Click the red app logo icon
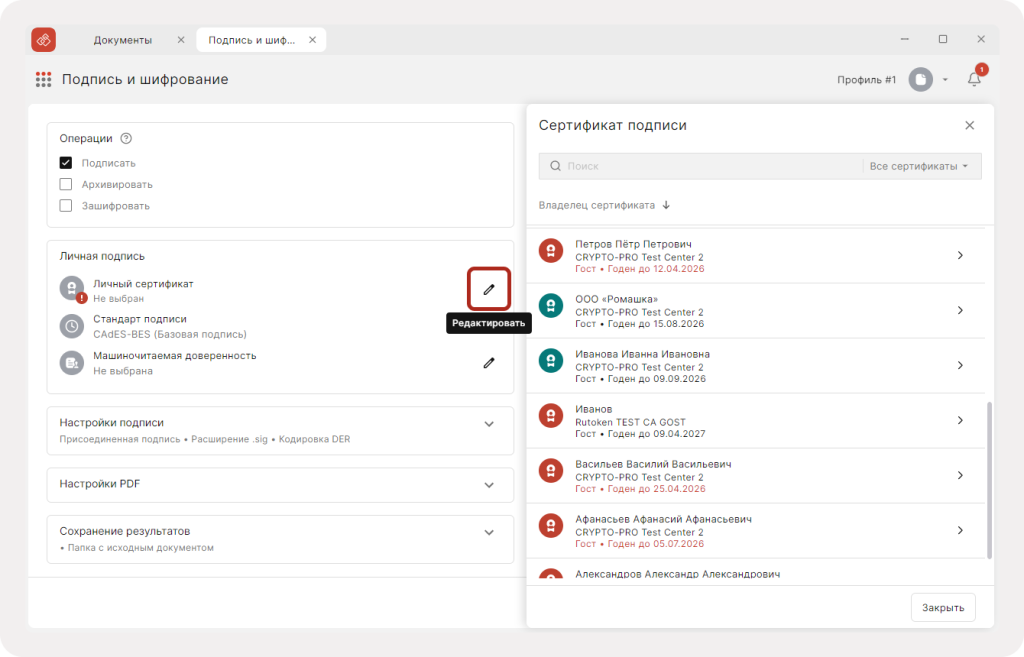The image size is (1024, 657). click(44, 40)
